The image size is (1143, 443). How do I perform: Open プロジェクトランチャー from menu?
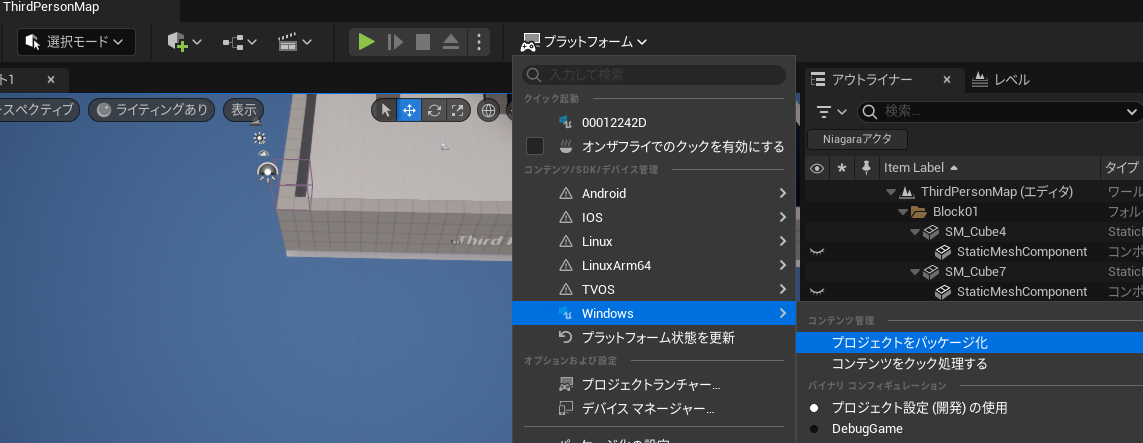pos(654,384)
